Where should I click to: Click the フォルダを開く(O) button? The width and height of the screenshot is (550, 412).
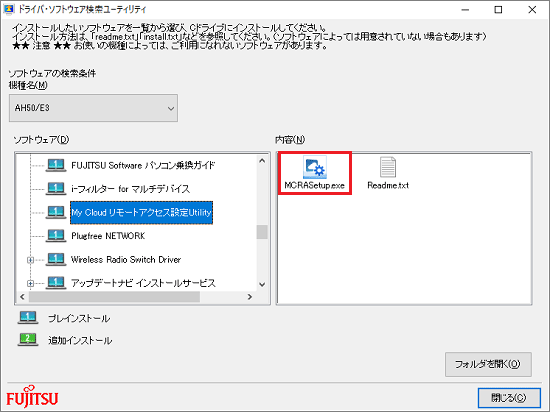(488, 364)
